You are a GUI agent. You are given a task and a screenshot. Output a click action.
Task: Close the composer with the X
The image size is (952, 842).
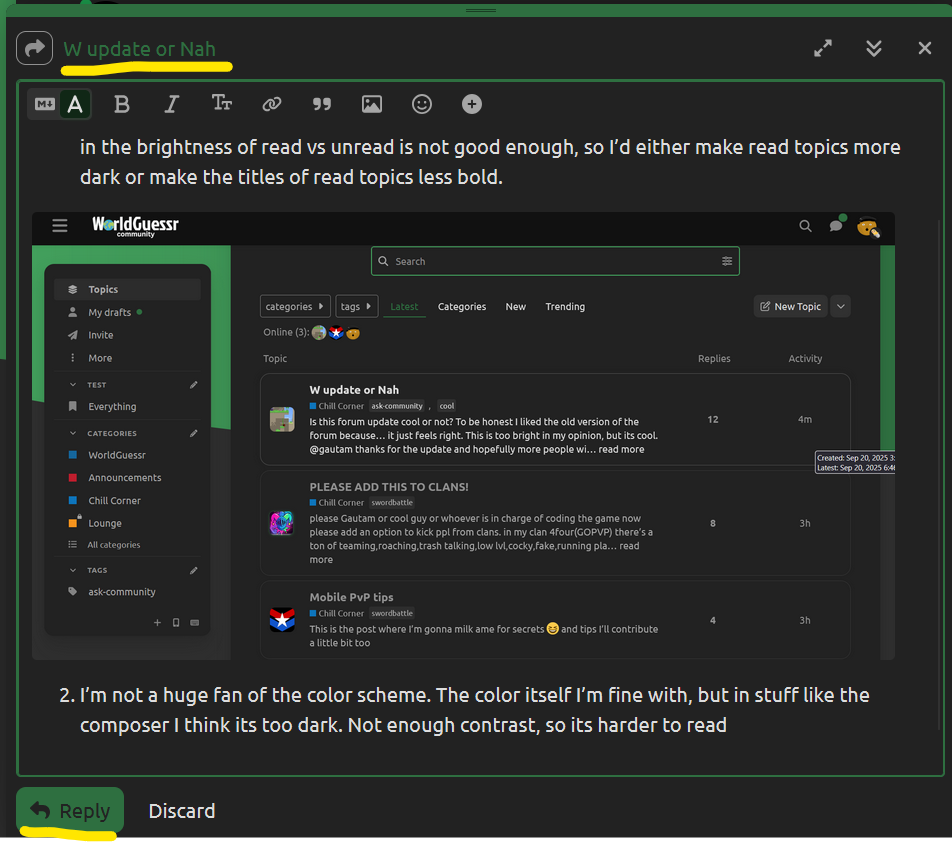(924, 49)
